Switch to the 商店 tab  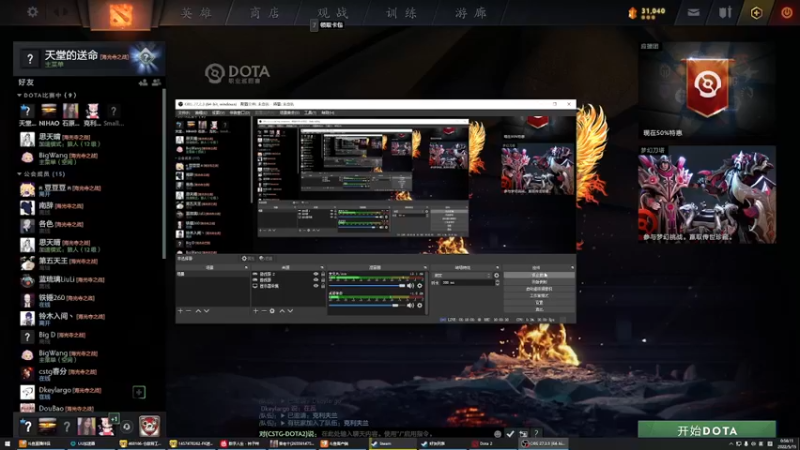coord(265,13)
